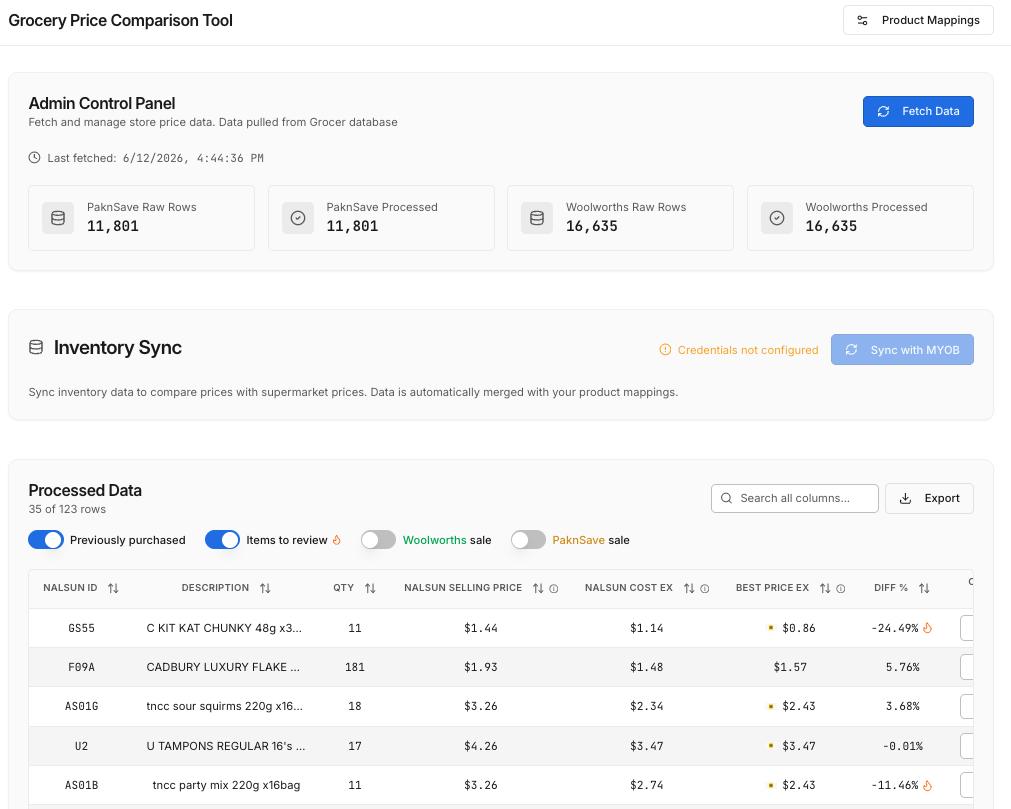Viewport: 1011px width, 809px height.
Task: Click the Woolworths Processed checkmark icon
Action: (x=777, y=218)
